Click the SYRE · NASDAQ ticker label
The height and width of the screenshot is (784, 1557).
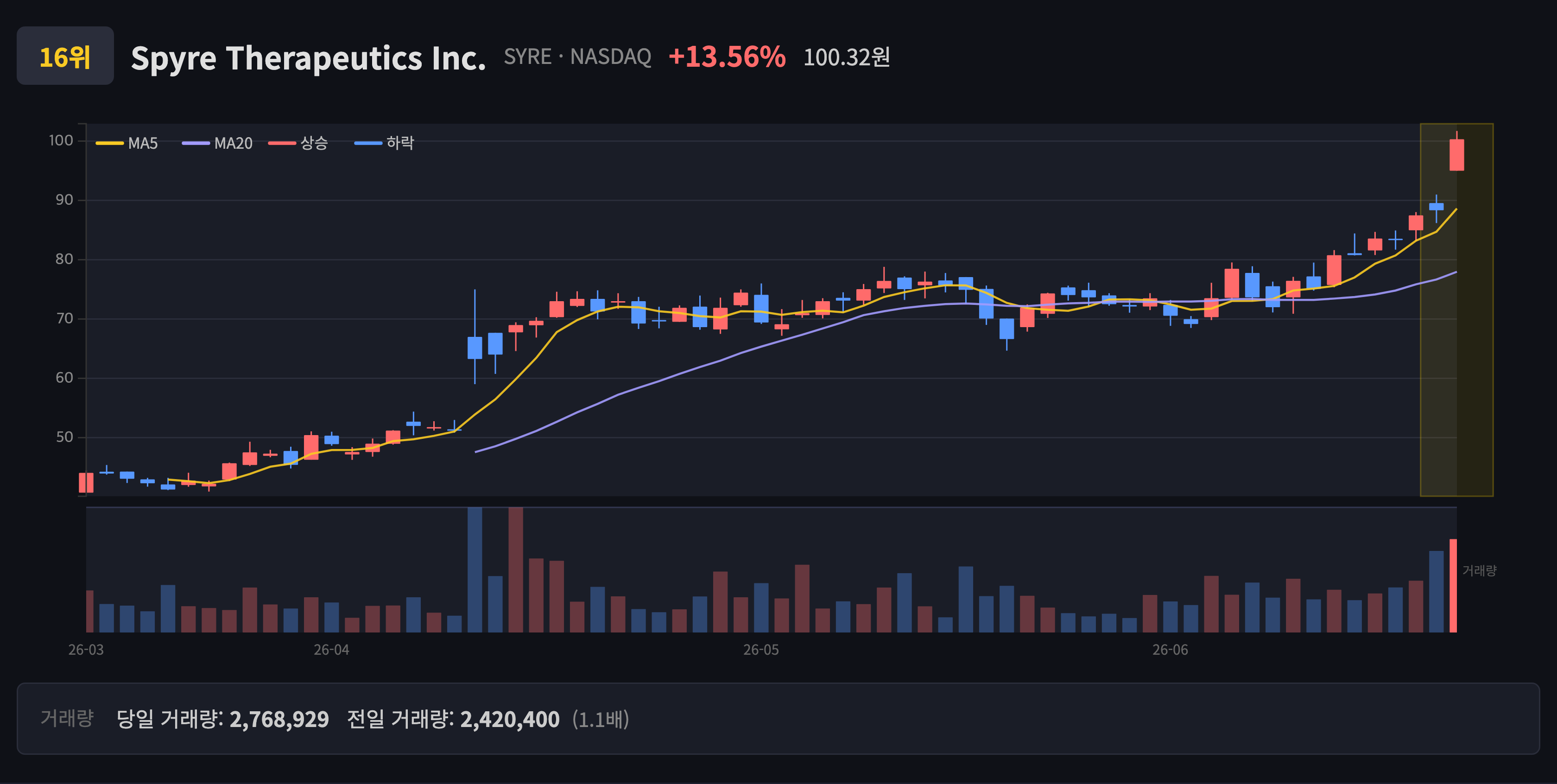577,57
